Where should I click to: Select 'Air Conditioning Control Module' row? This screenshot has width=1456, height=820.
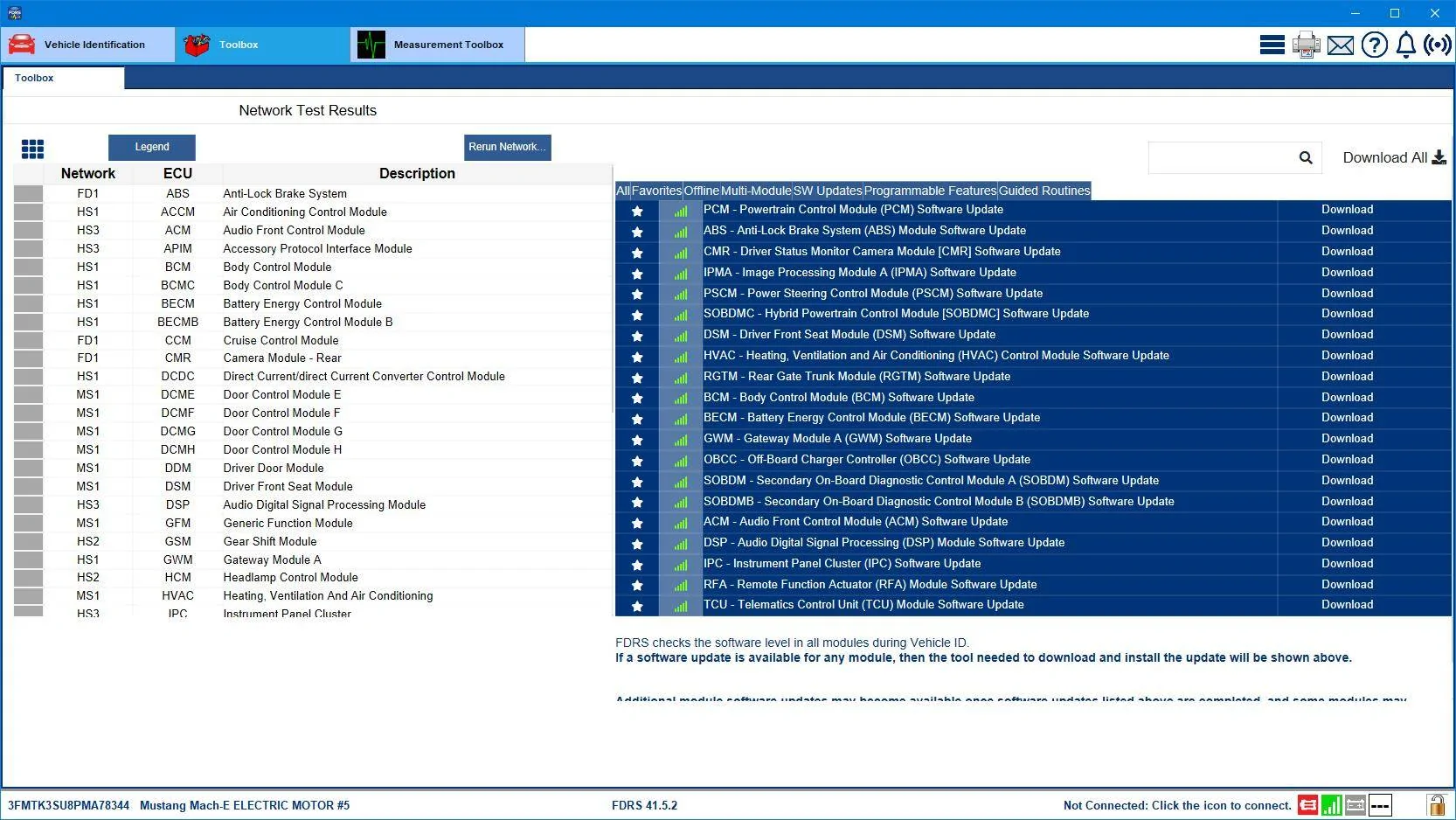click(313, 212)
